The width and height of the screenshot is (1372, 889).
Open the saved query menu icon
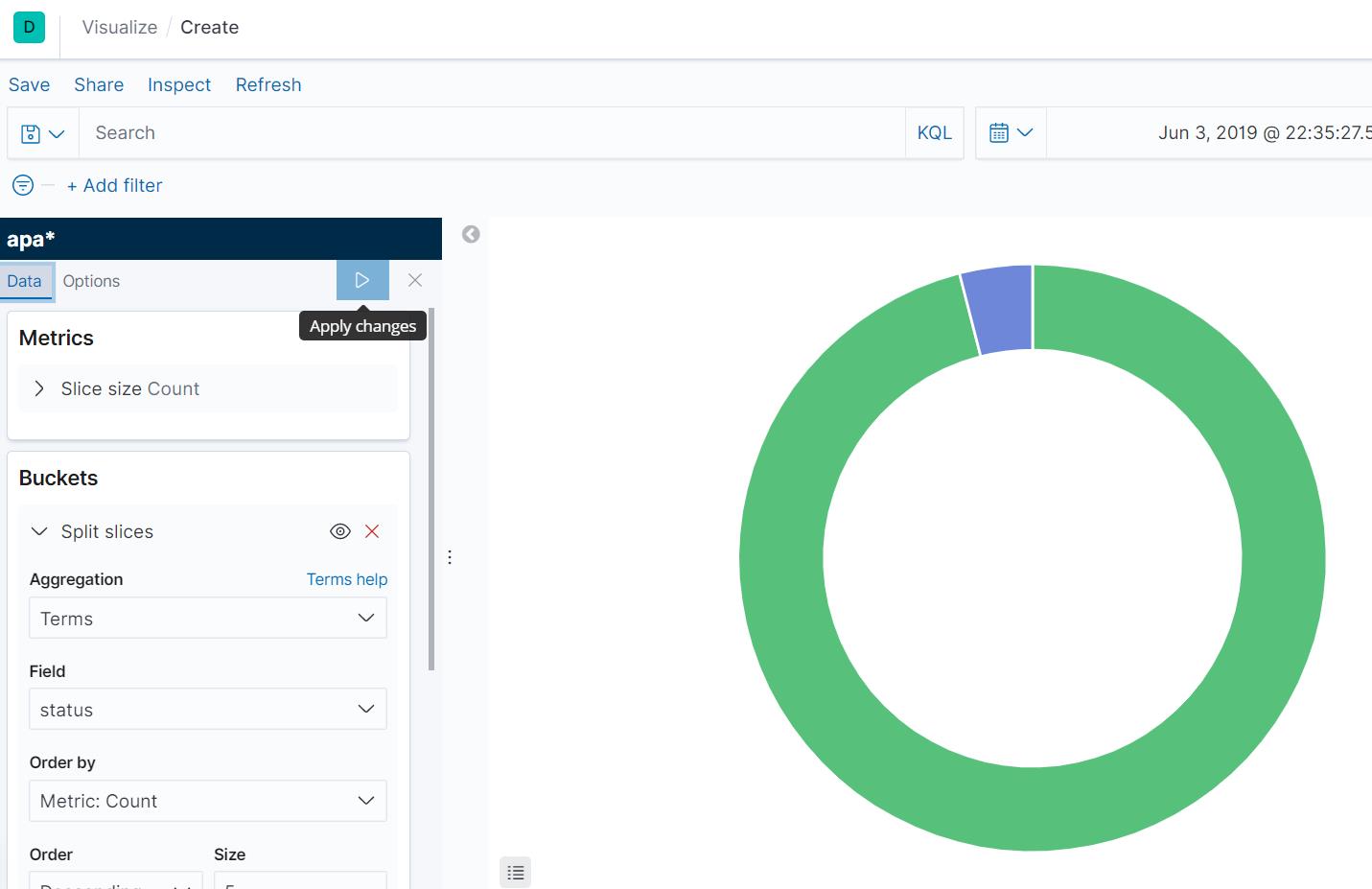[x=42, y=133]
